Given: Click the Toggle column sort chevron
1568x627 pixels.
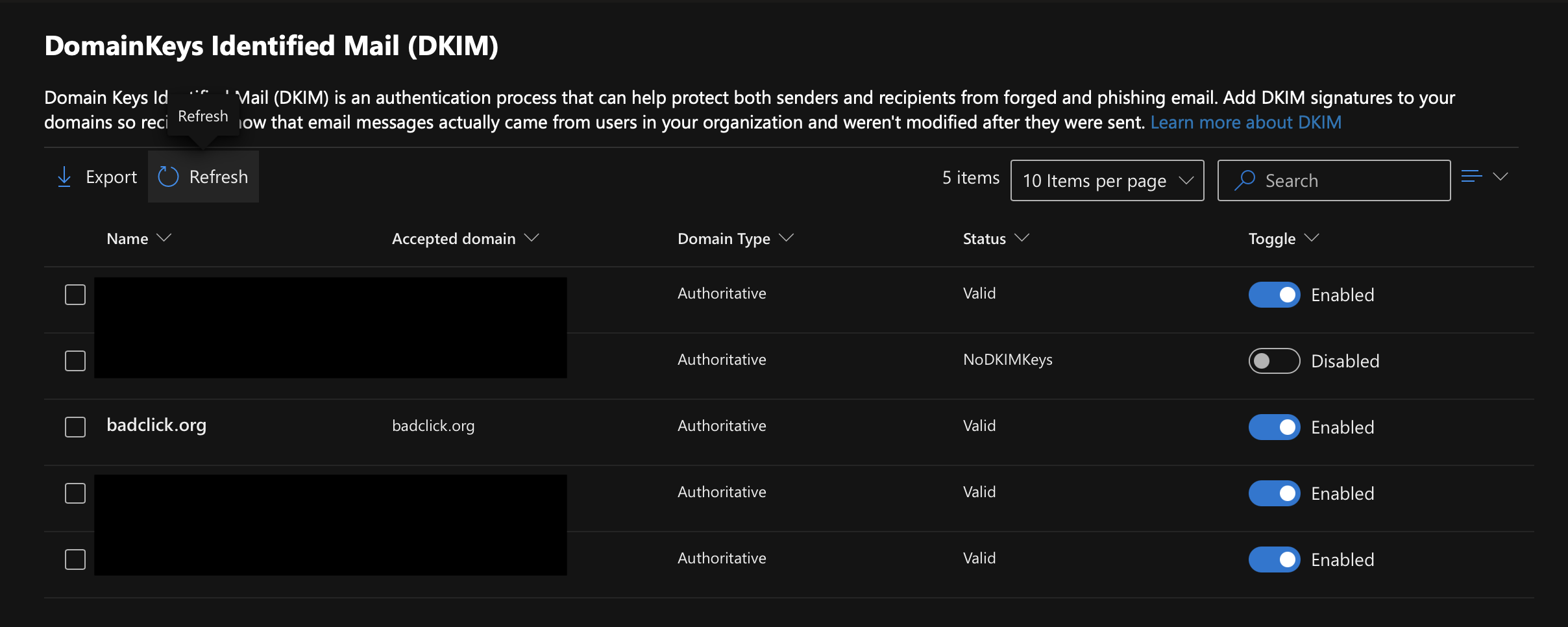Looking at the screenshot, I should click(1312, 238).
